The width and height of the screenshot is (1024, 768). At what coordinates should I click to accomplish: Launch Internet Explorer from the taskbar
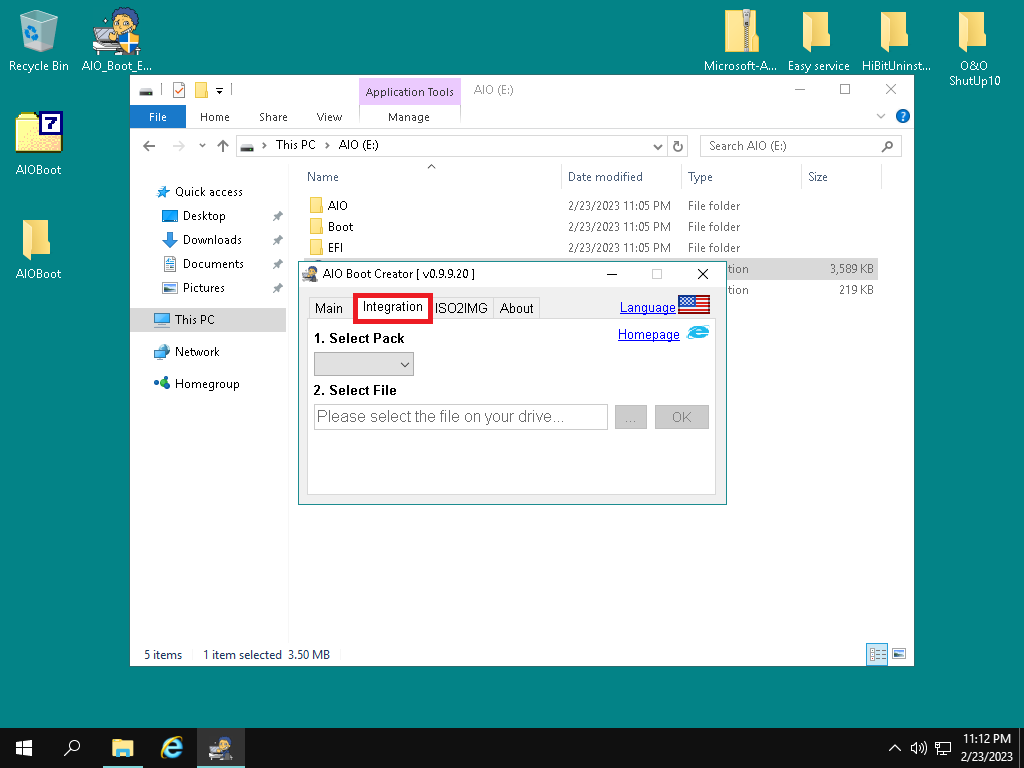click(x=172, y=748)
